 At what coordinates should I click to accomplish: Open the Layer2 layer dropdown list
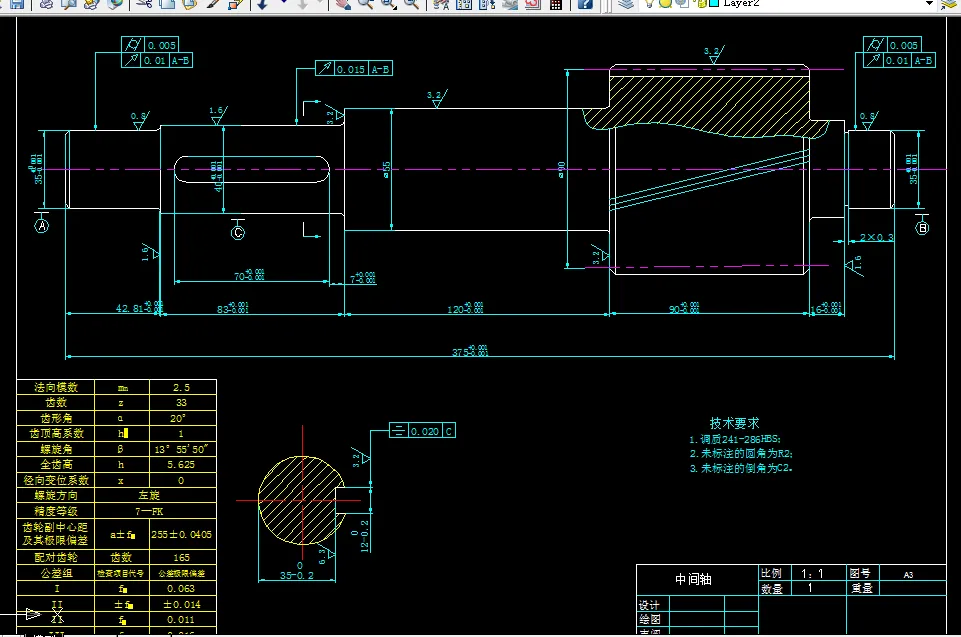[x=929, y=3]
